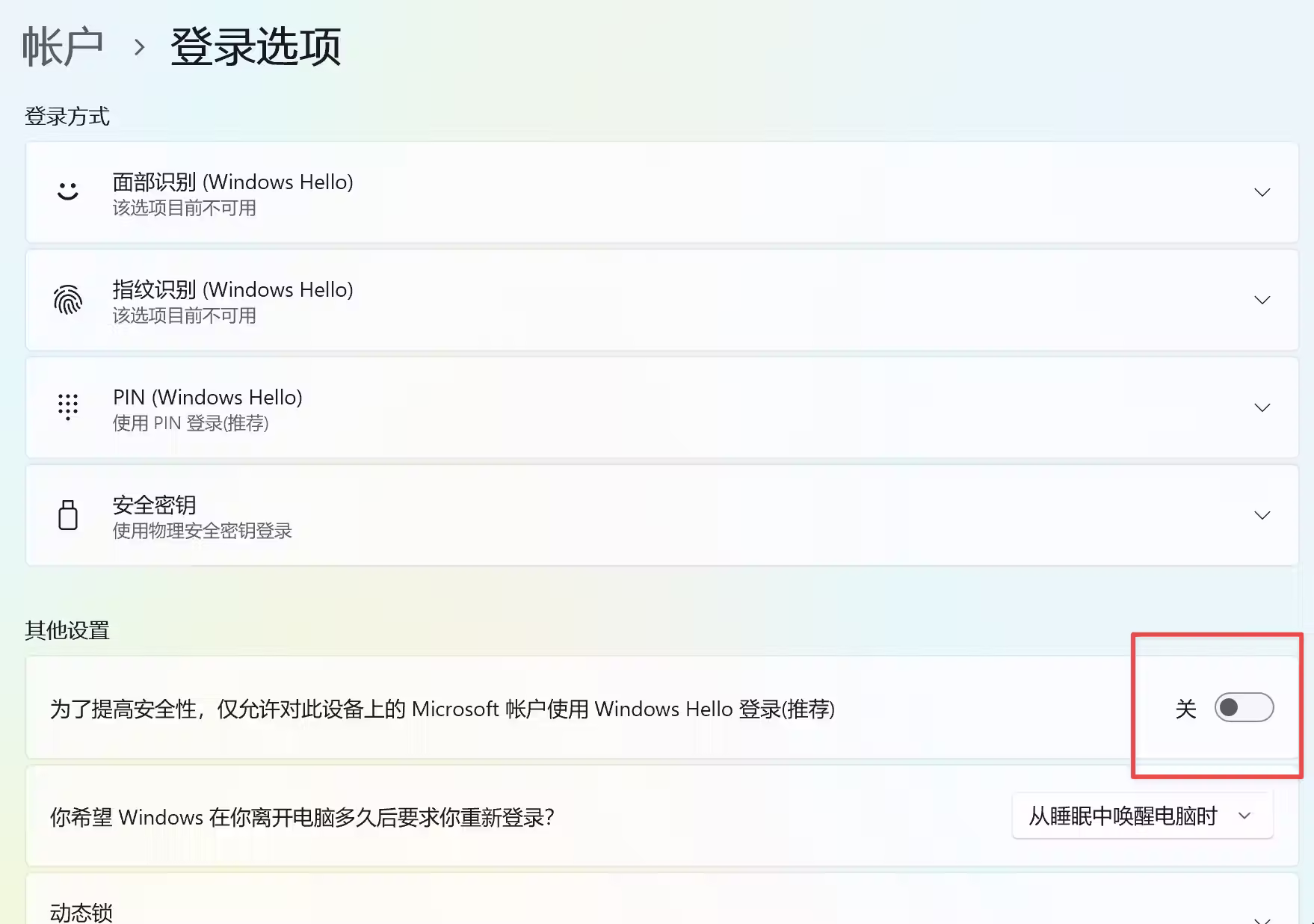Open the 指纹识别 (Windows Hello) option title
Viewport: 1314px width, 924px height.
click(232, 289)
